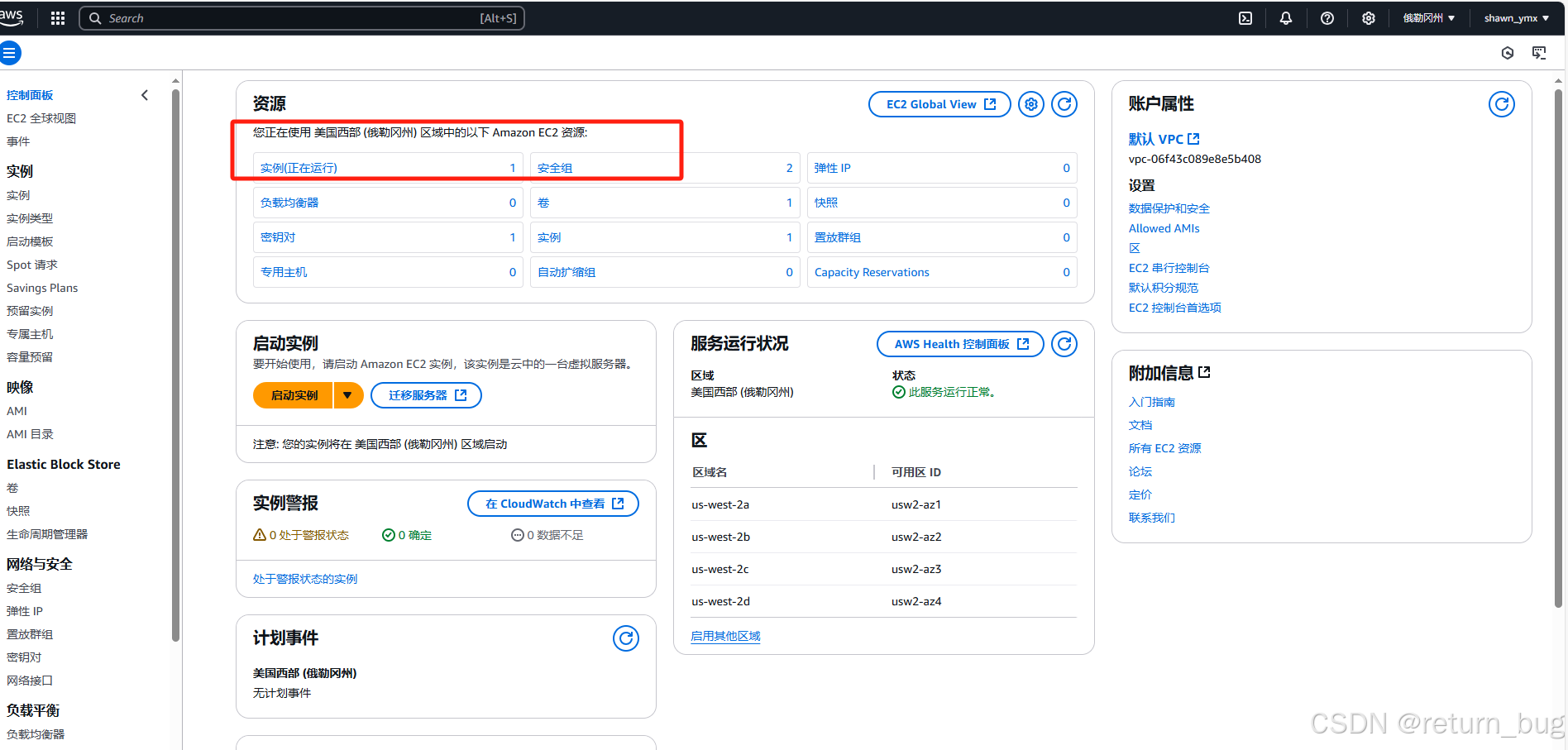Open resource settings gear in 资源 panel
This screenshot has height=750, width=1568.
point(1031,104)
